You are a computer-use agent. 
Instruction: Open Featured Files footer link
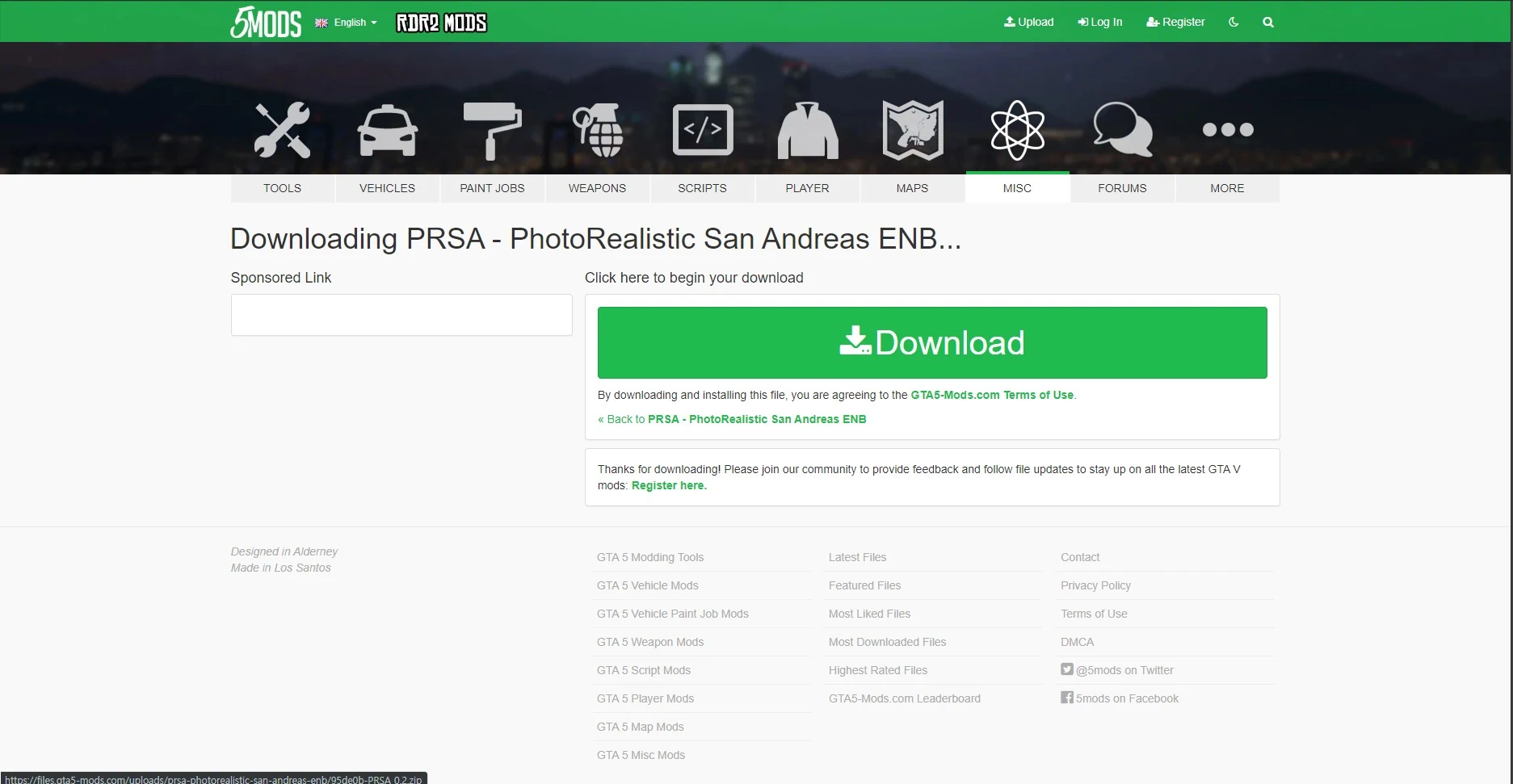pyautogui.click(x=864, y=585)
